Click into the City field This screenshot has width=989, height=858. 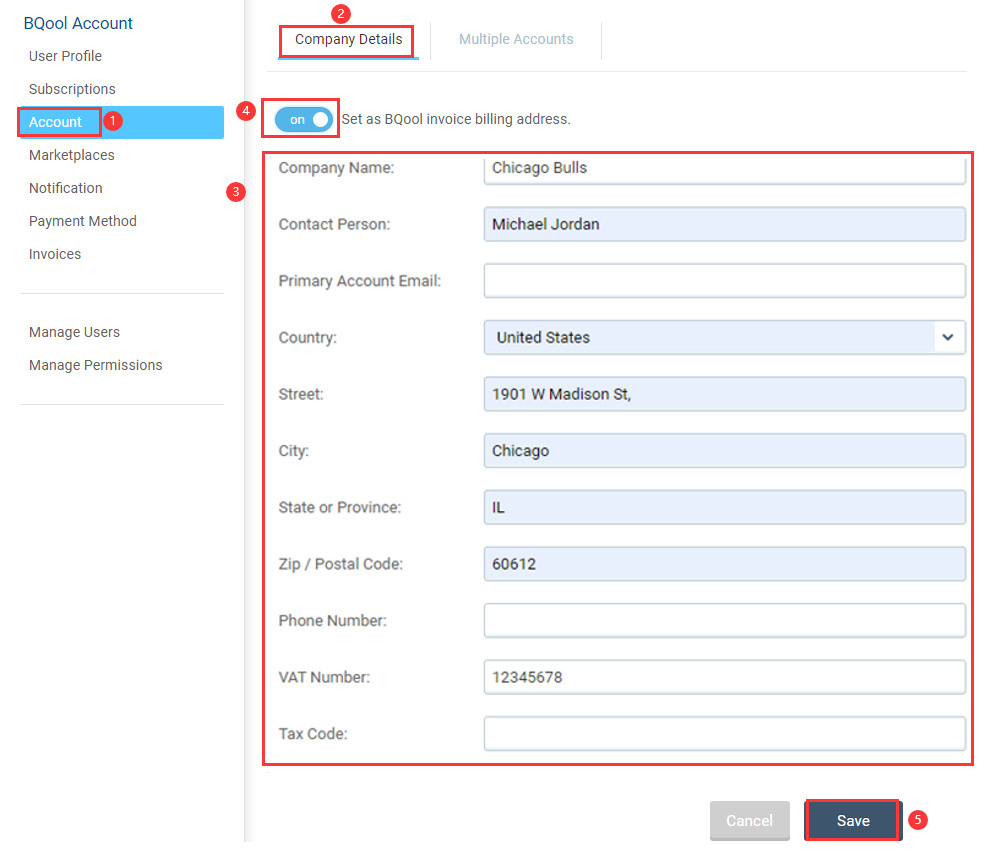[x=724, y=450]
